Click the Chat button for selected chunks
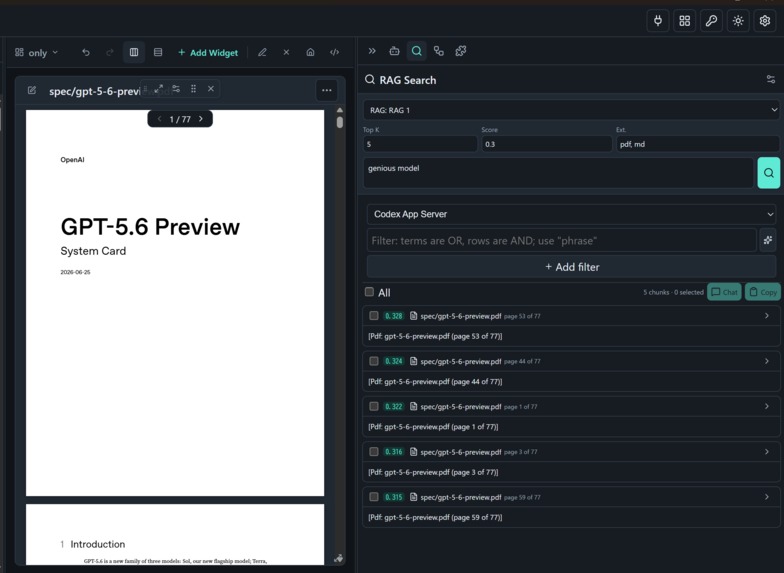The width and height of the screenshot is (784, 573). 724,292
